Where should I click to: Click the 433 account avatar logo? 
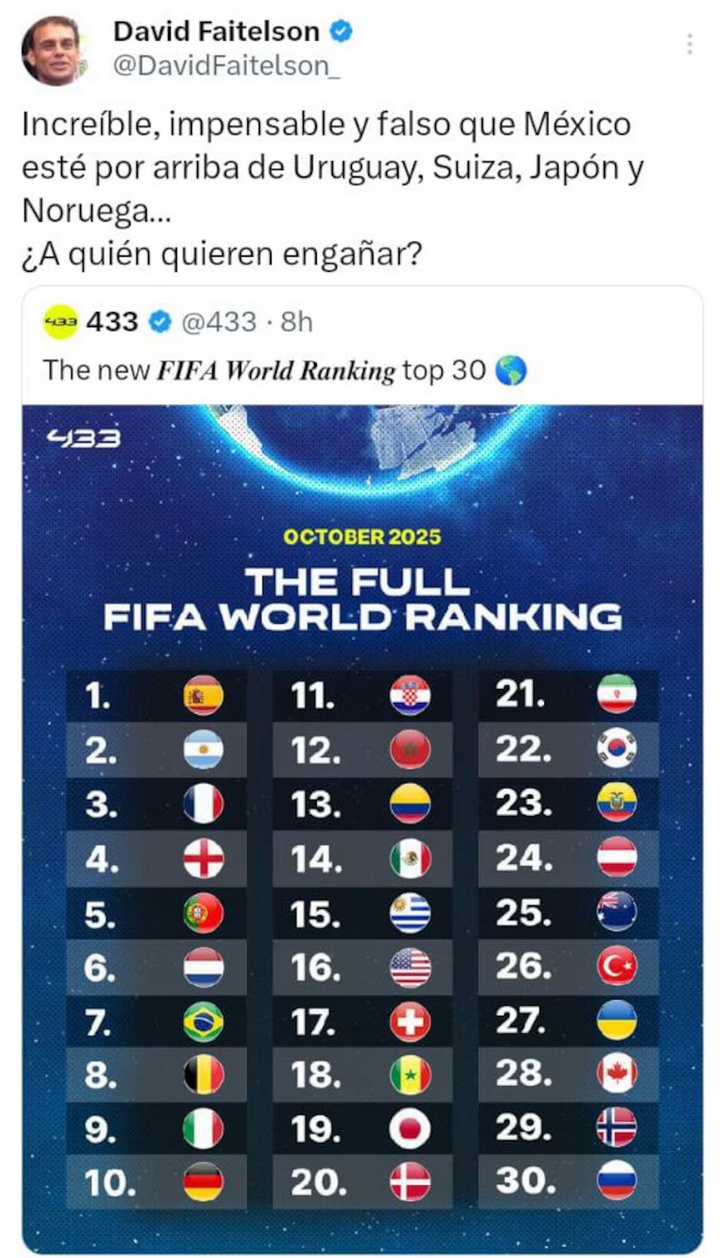coord(60,321)
